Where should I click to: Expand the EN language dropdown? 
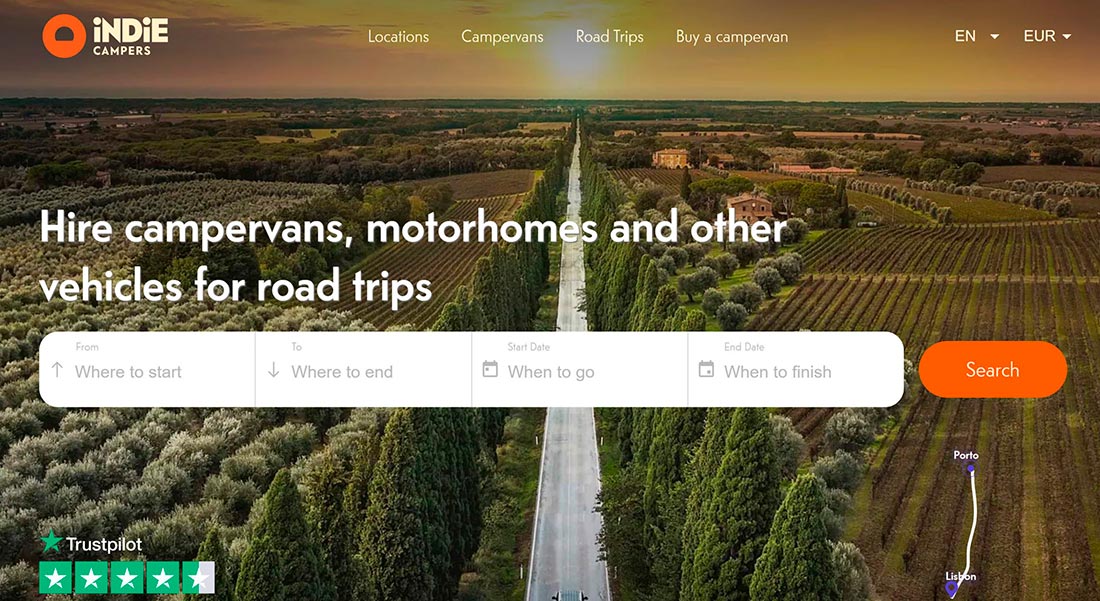977,36
